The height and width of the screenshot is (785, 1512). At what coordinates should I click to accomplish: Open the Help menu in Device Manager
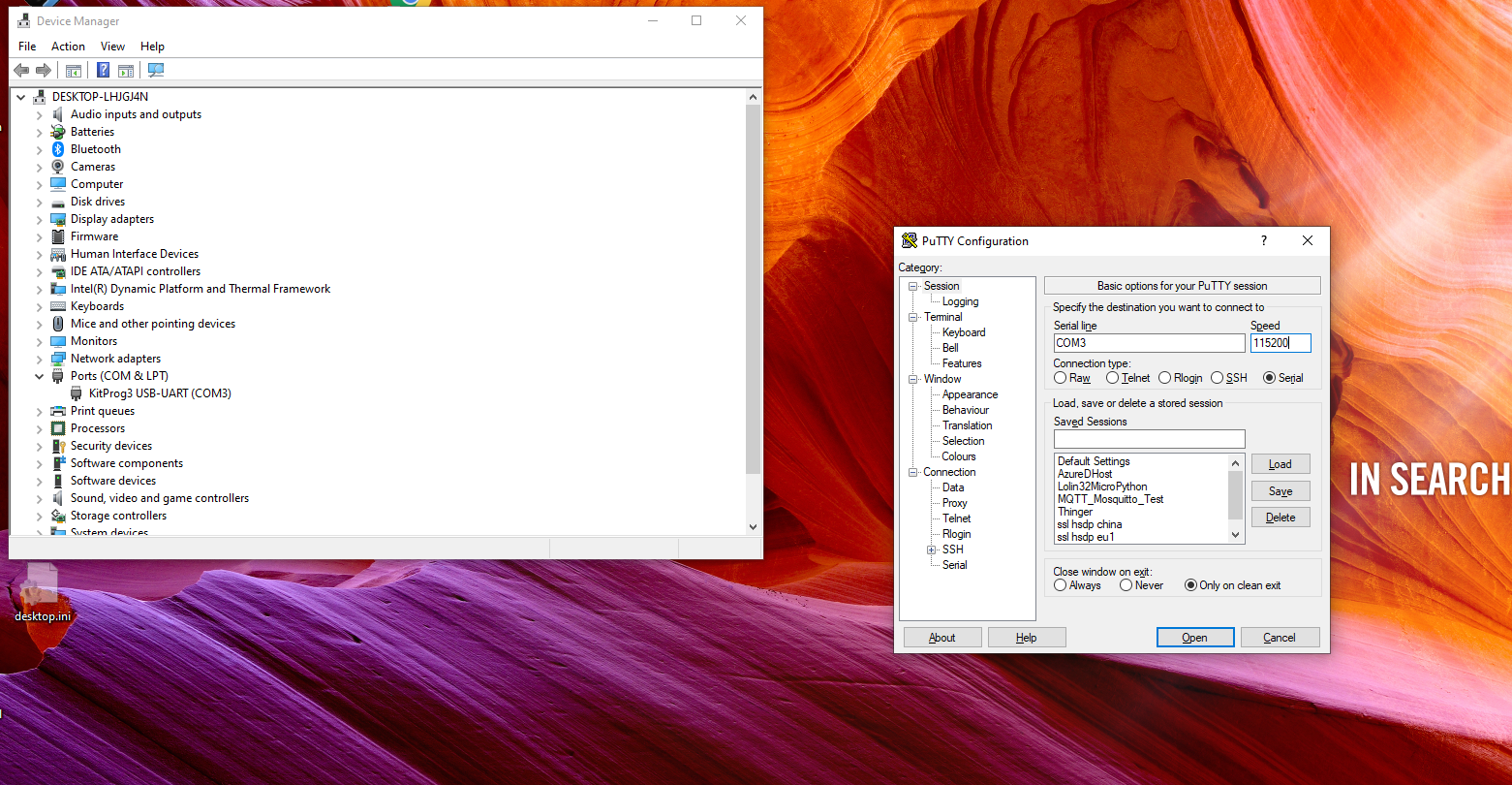[x=152, y=47]
